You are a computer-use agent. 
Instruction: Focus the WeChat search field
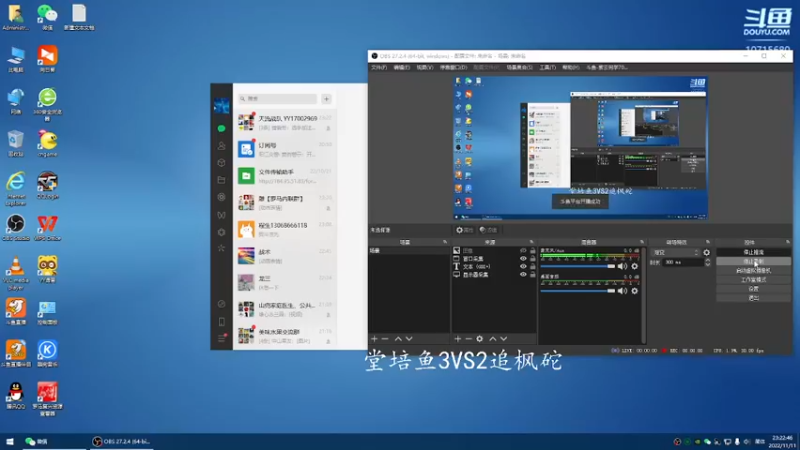coord(278,99)
